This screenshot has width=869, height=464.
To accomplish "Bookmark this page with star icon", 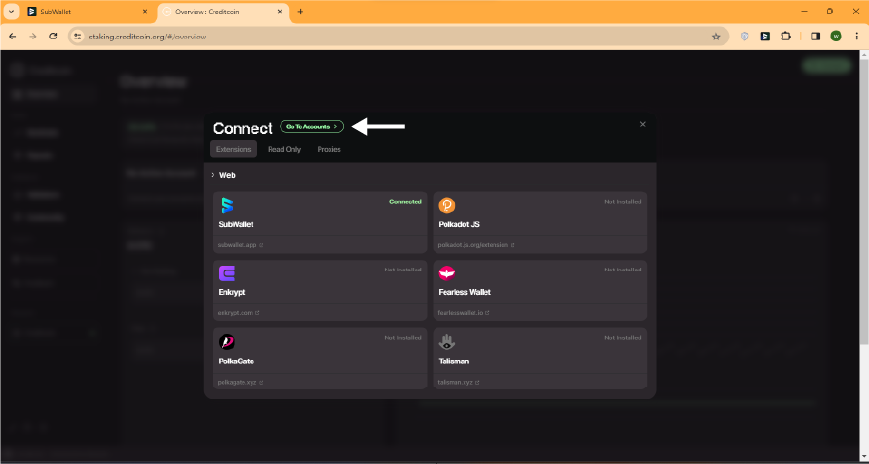I will [x=716, y=37].
